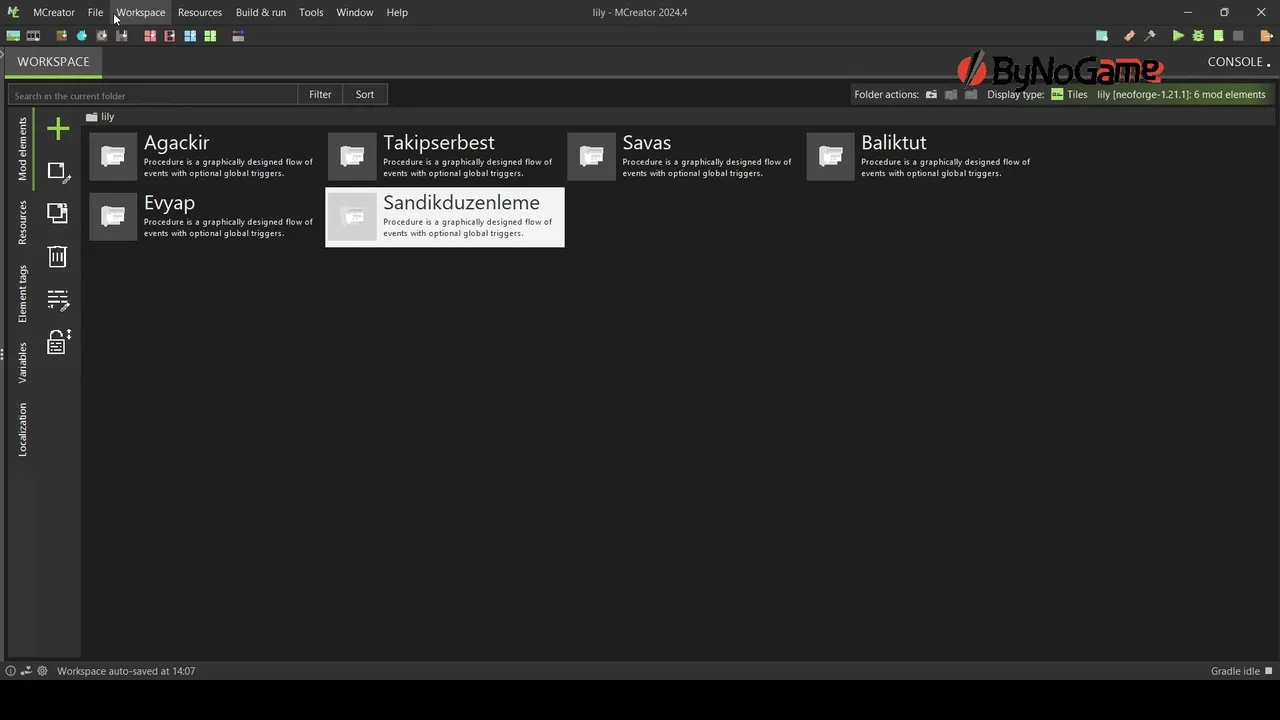Click the blue grid toolbar icon
The height and width of the screenshot is (720, 1280).
click(190, 36)
